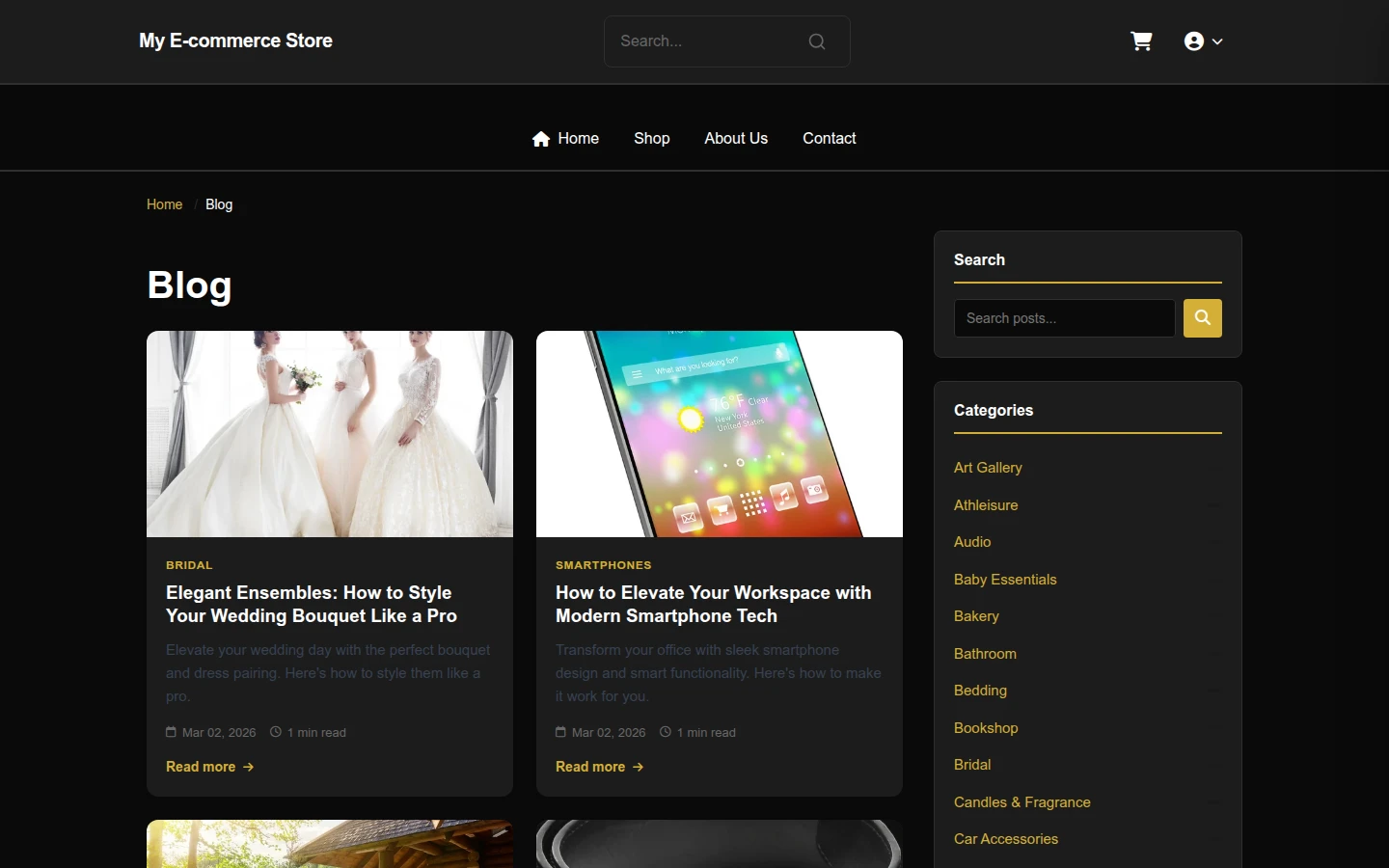Open the smartphone post thumbnail
This screenshot has width=1389, height=868.
720,434
